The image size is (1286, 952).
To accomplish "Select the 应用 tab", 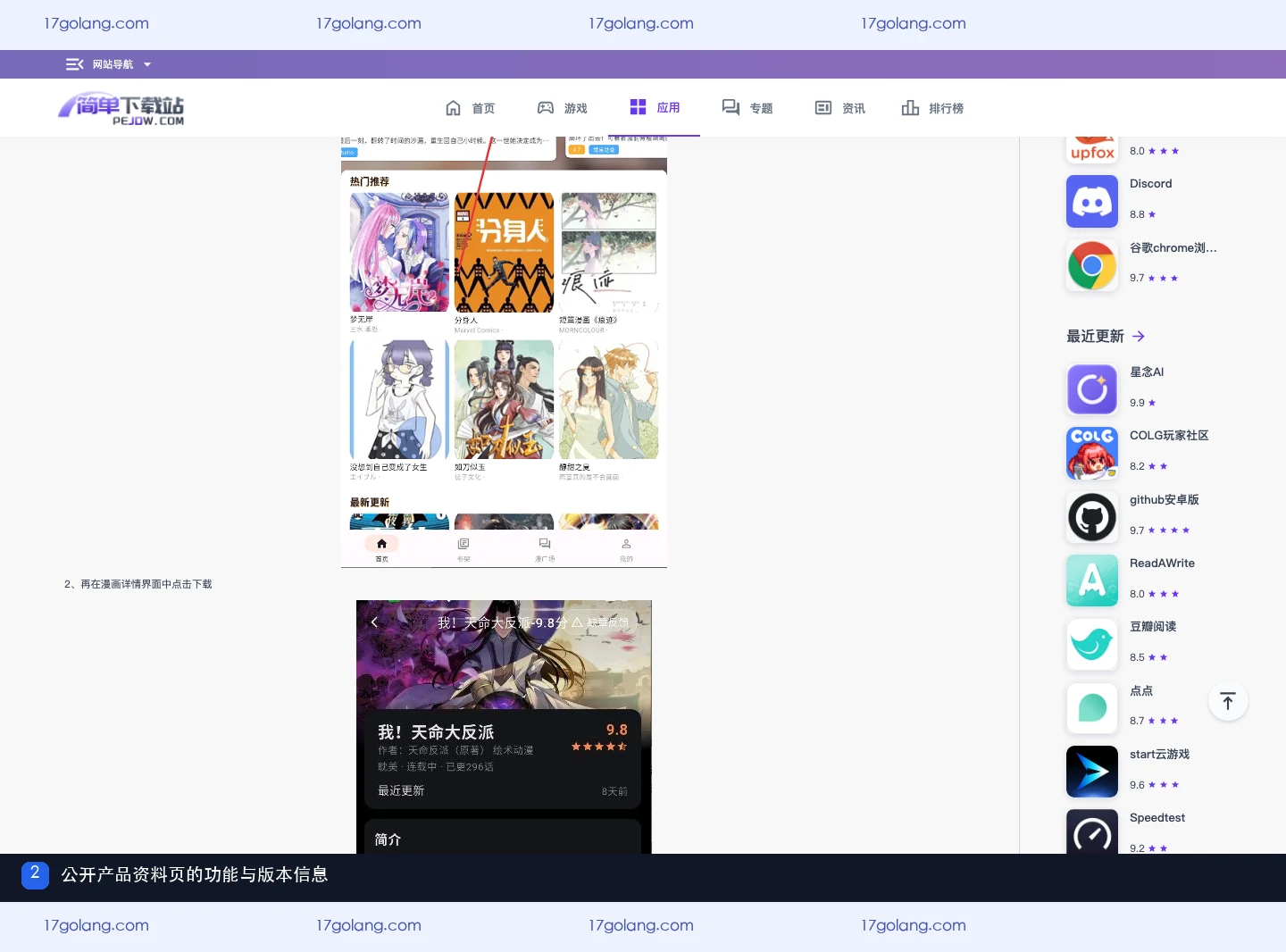I will pyautogui.click(x=656, y=107).
